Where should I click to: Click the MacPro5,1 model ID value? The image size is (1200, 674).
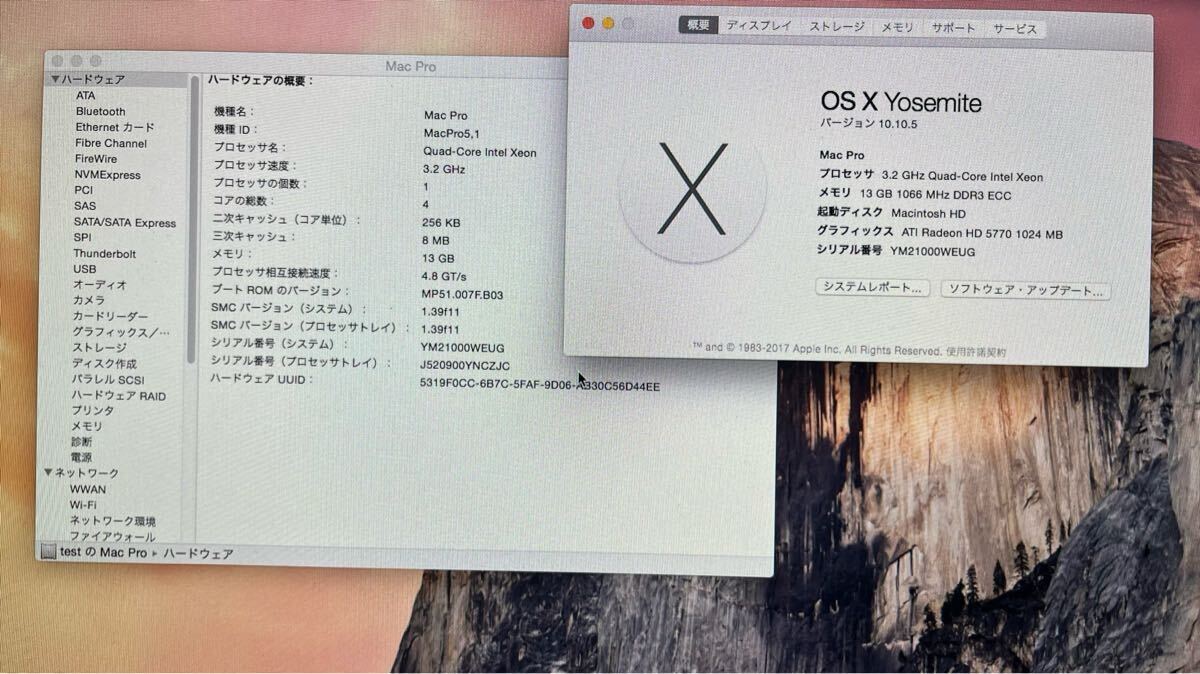[x=452, y=133]
